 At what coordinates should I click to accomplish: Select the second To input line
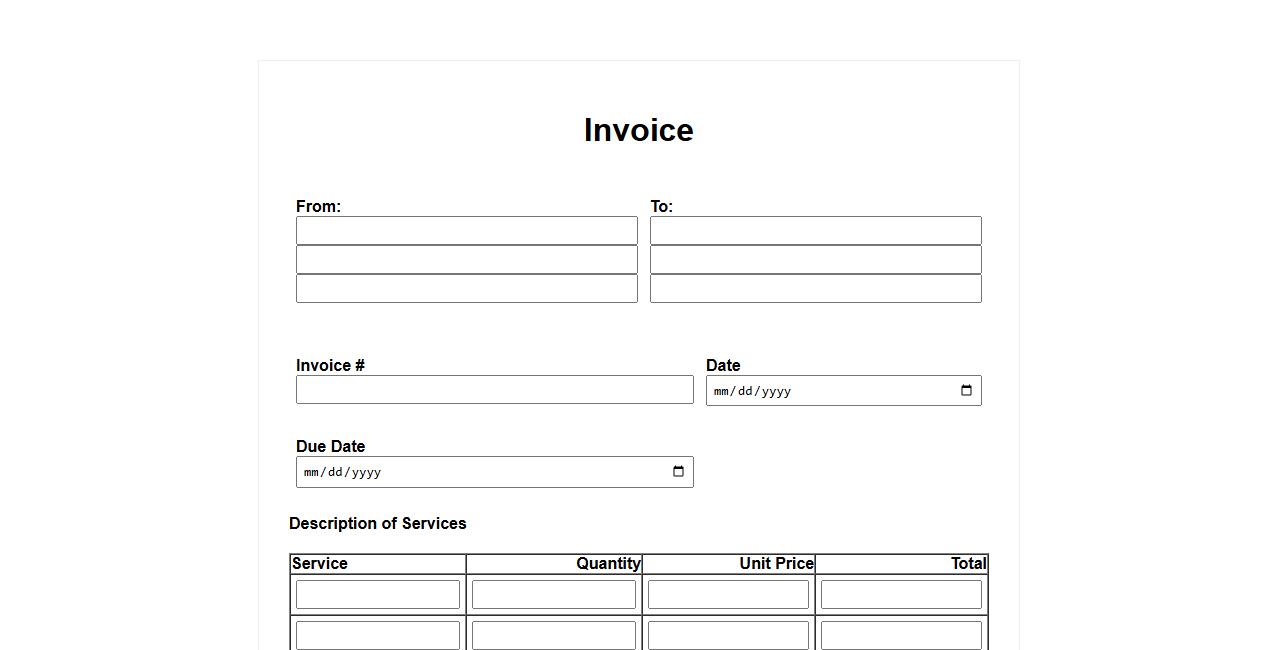pyautogui.click(x=815, y=259)
